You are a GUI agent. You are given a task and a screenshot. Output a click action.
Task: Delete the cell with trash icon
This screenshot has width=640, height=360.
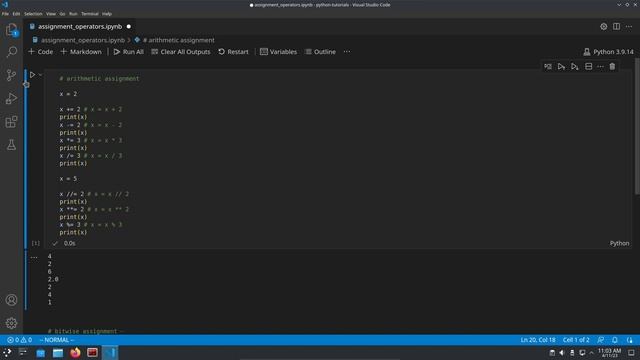tap(612, 67)
